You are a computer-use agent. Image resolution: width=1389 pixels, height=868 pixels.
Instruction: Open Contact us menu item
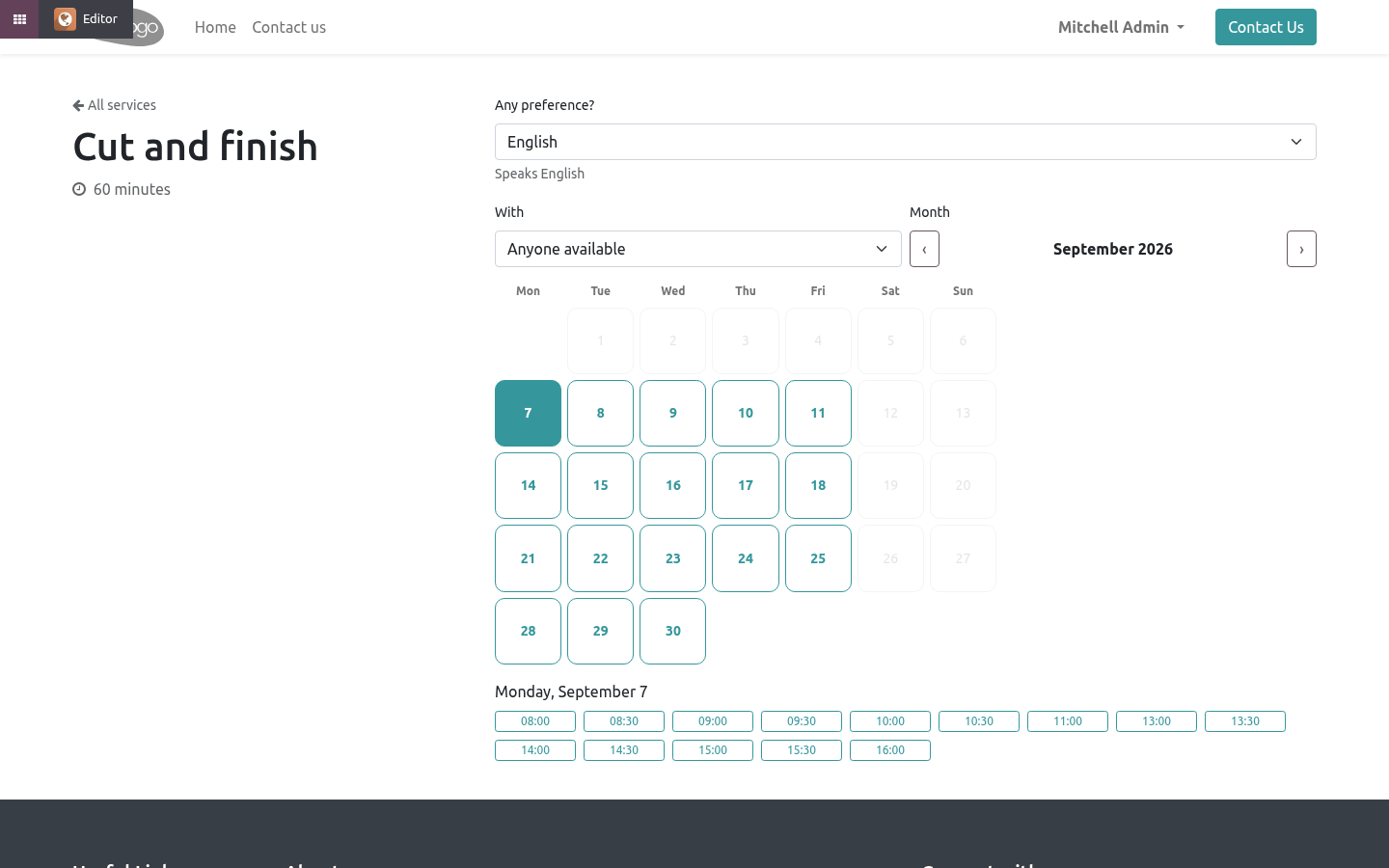point(289,27)
